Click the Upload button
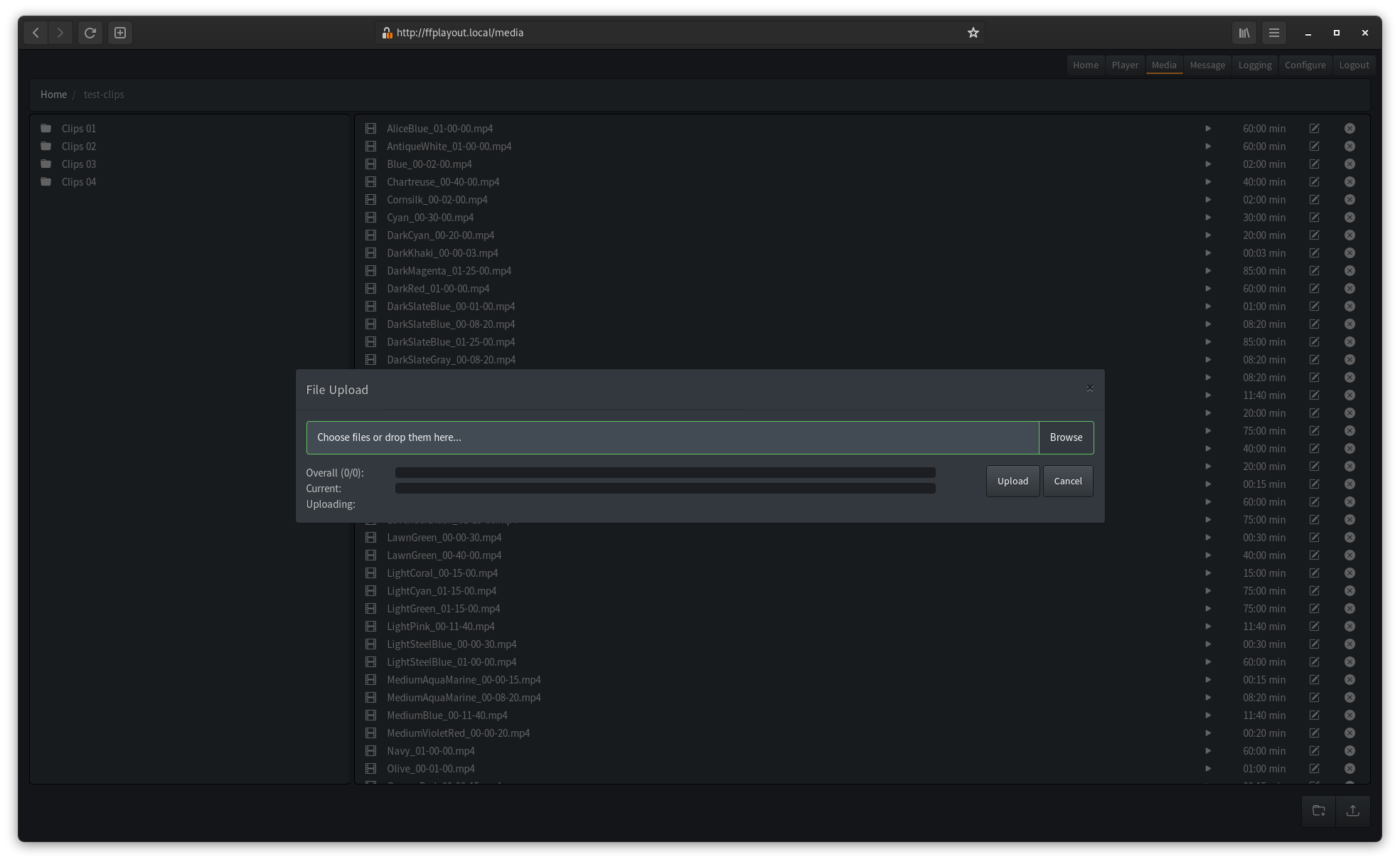This screenshot has width=1400, height=862. tap(1012, 481)
